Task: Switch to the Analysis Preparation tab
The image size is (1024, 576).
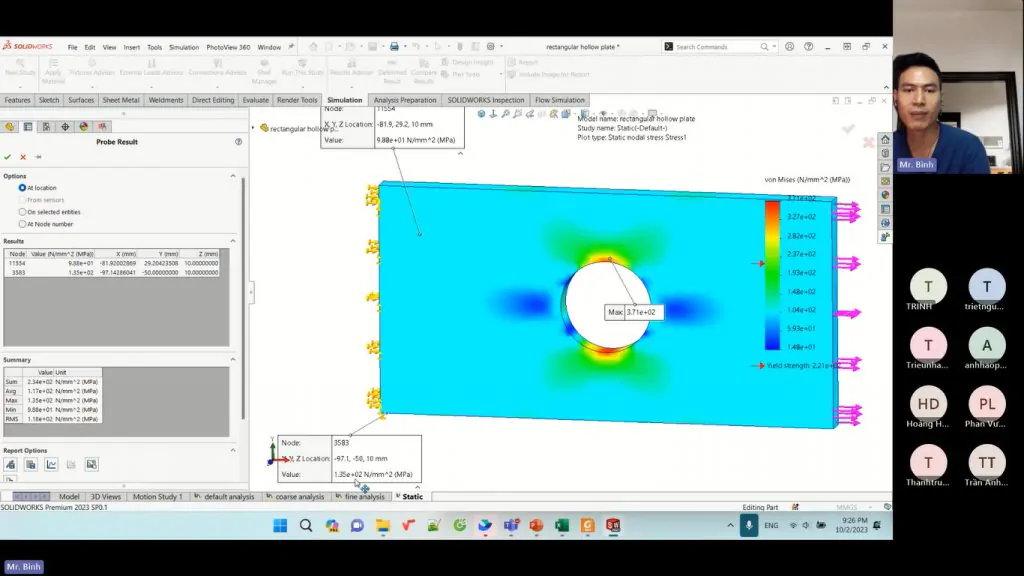Action: pyautogui.click(x=405, y=100)
